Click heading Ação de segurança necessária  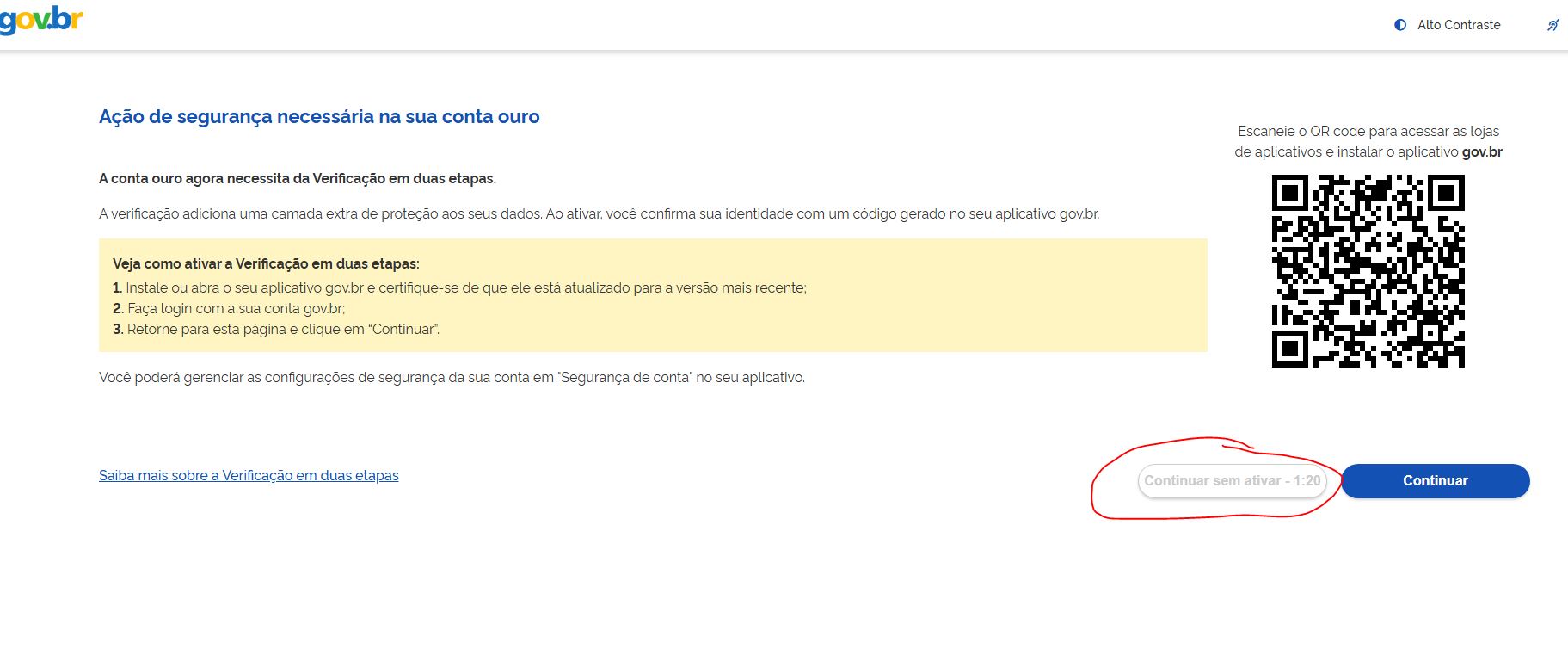(319, 117)
